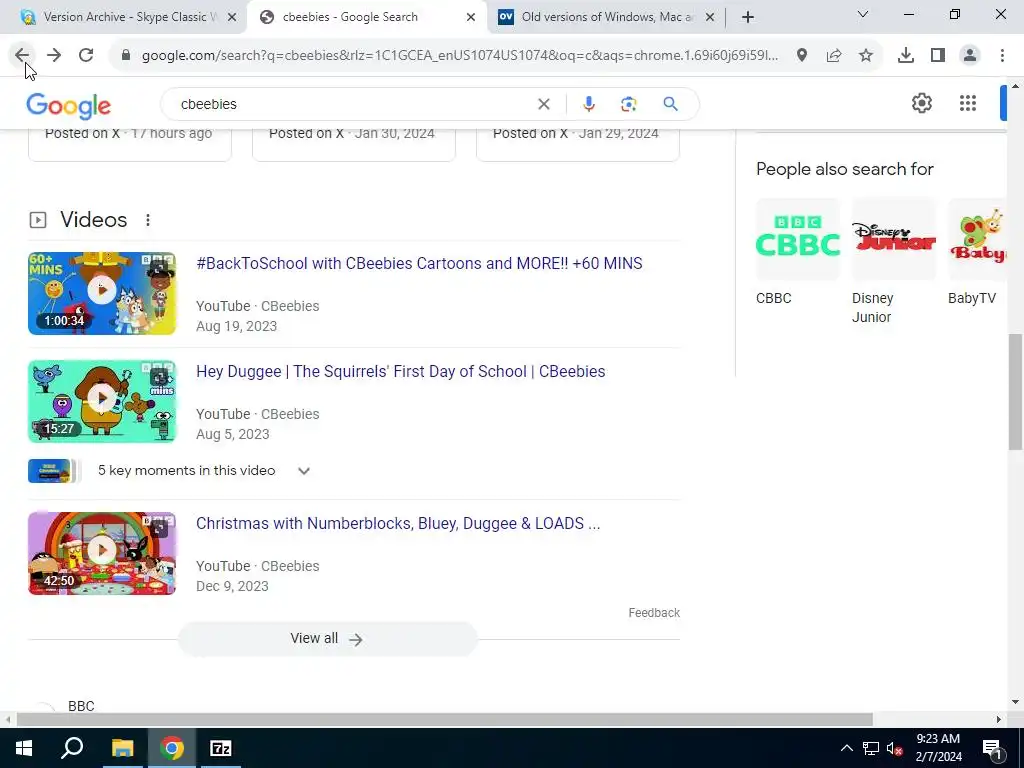1024x768 pixels.
Task: View site information lock icon
Action: pyautogui.click(x=126, y=56)
